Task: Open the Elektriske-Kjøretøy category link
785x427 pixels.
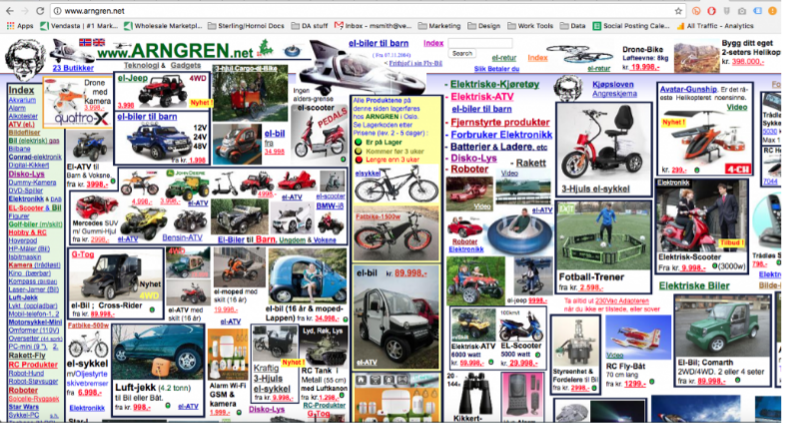Action: 494,84
